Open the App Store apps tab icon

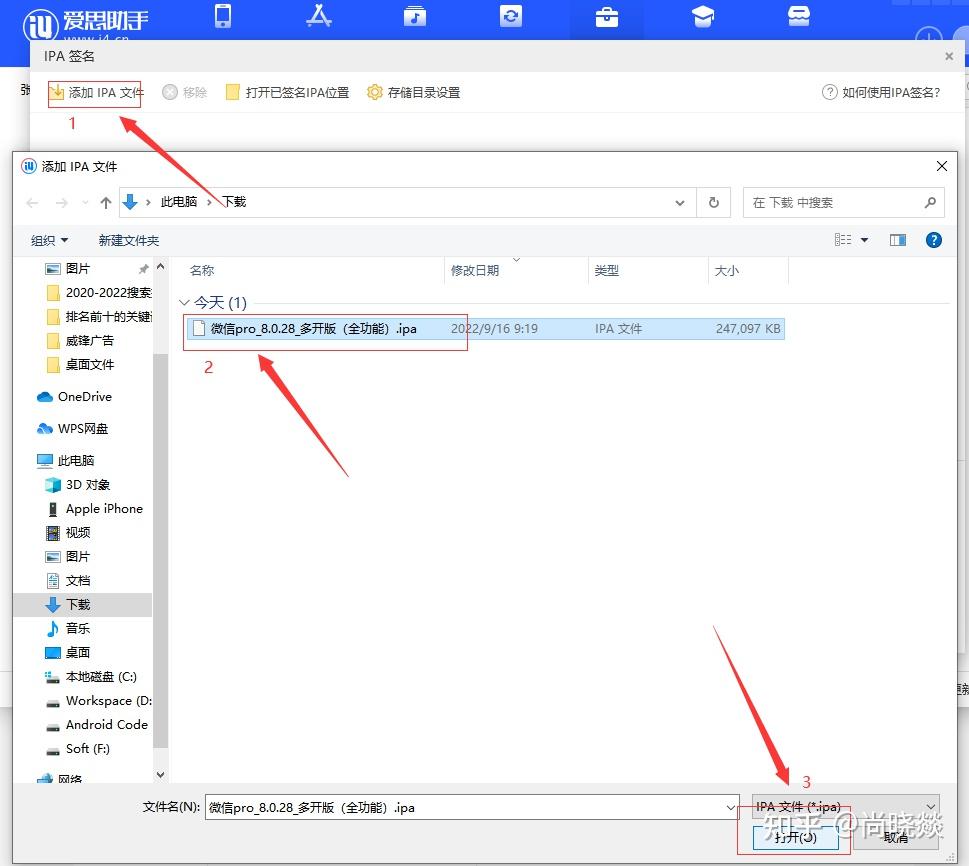pos(319,16)
